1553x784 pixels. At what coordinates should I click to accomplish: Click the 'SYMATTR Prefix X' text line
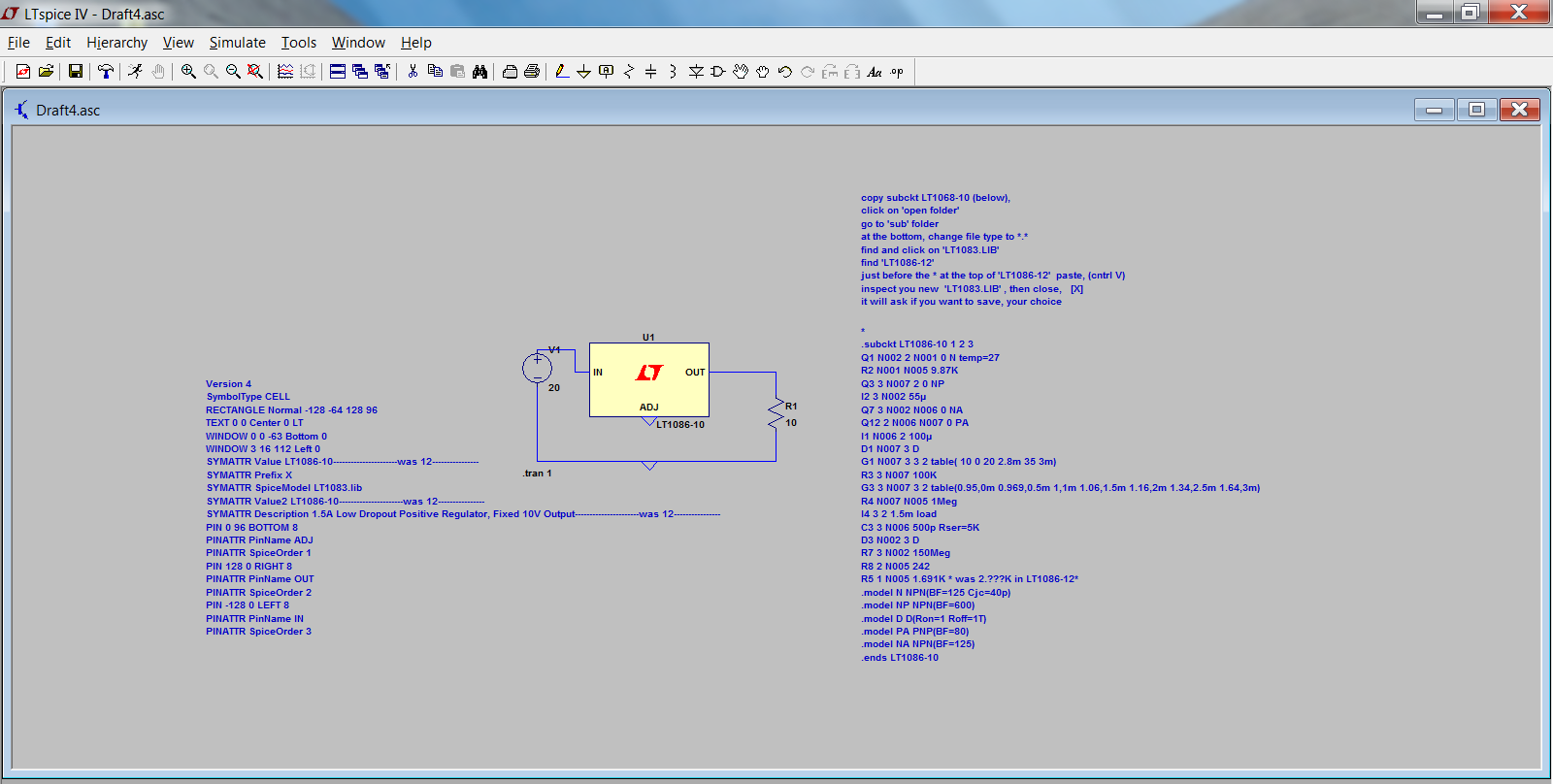click(248, 475)
